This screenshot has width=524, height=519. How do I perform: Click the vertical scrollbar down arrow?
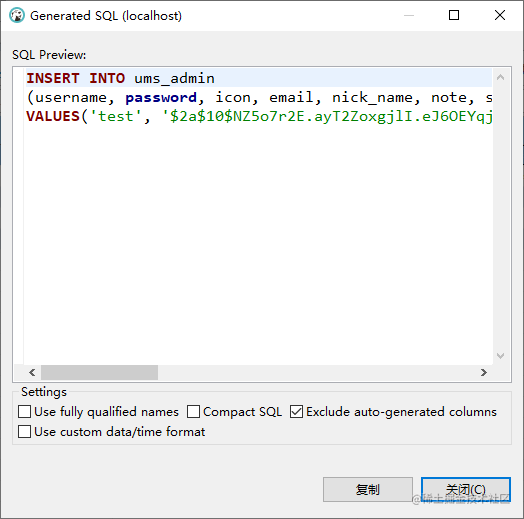[x=500, y=356]
